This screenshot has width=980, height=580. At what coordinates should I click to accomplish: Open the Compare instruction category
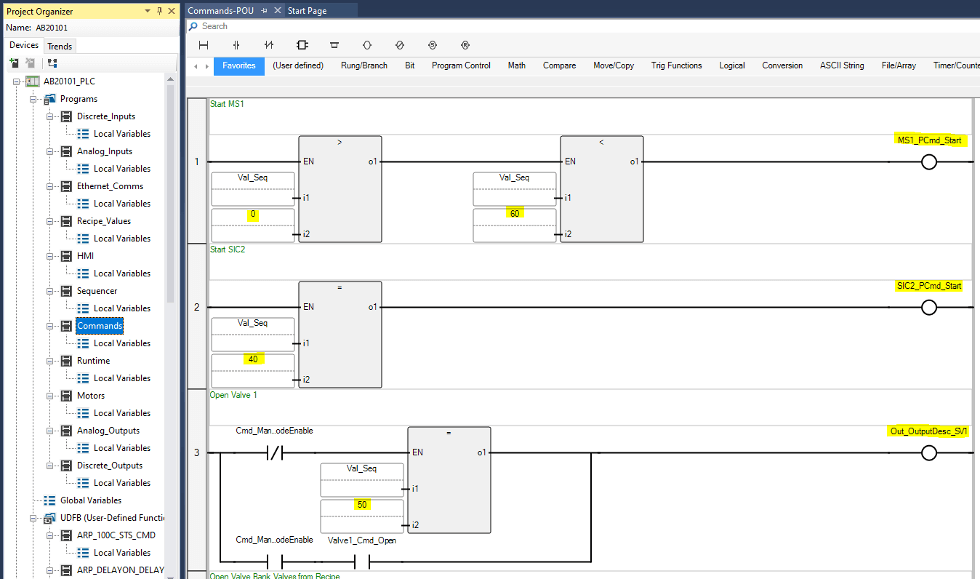click(559, 66)
